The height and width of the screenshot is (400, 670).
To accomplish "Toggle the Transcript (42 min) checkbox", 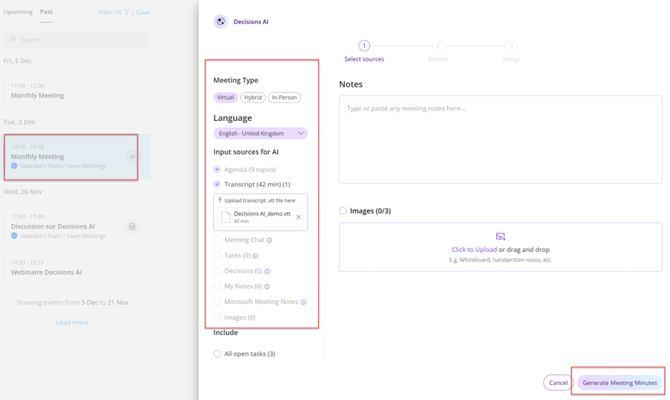I will coord(217,185).
